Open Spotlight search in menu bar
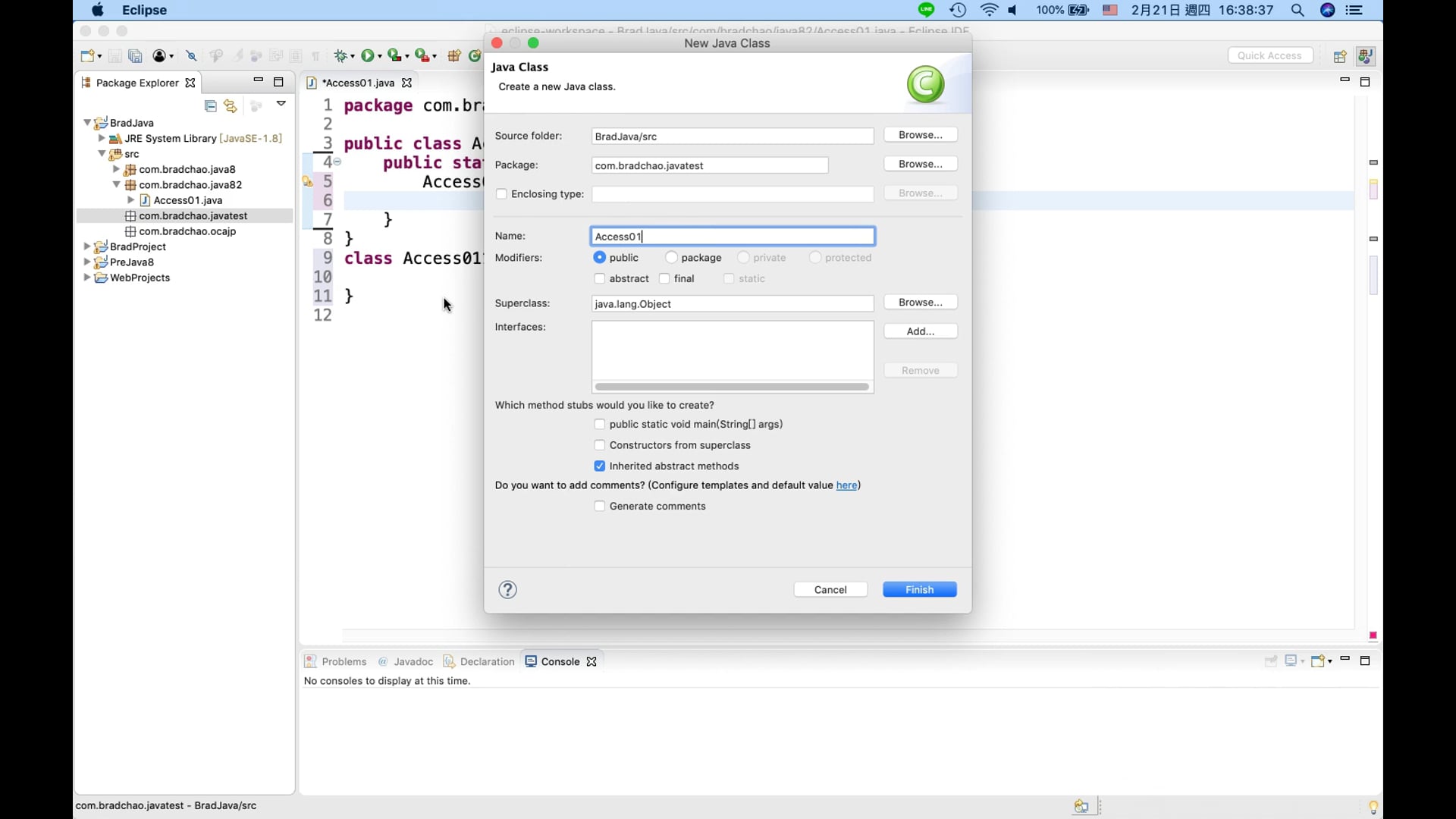Image resolution: width=1456 pixels, height=819 pixels. tap(1298, 11)
